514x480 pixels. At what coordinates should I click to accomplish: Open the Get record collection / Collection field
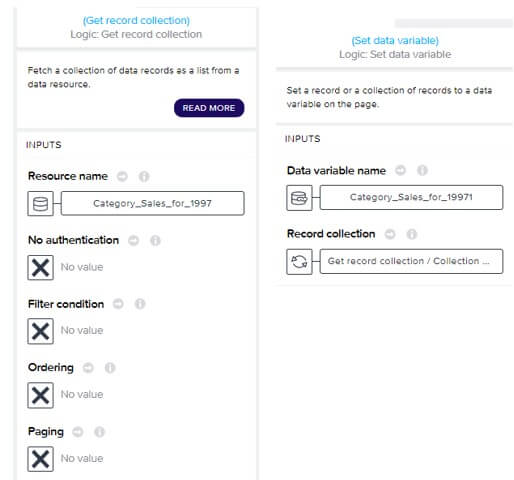(x=411, y=261)
